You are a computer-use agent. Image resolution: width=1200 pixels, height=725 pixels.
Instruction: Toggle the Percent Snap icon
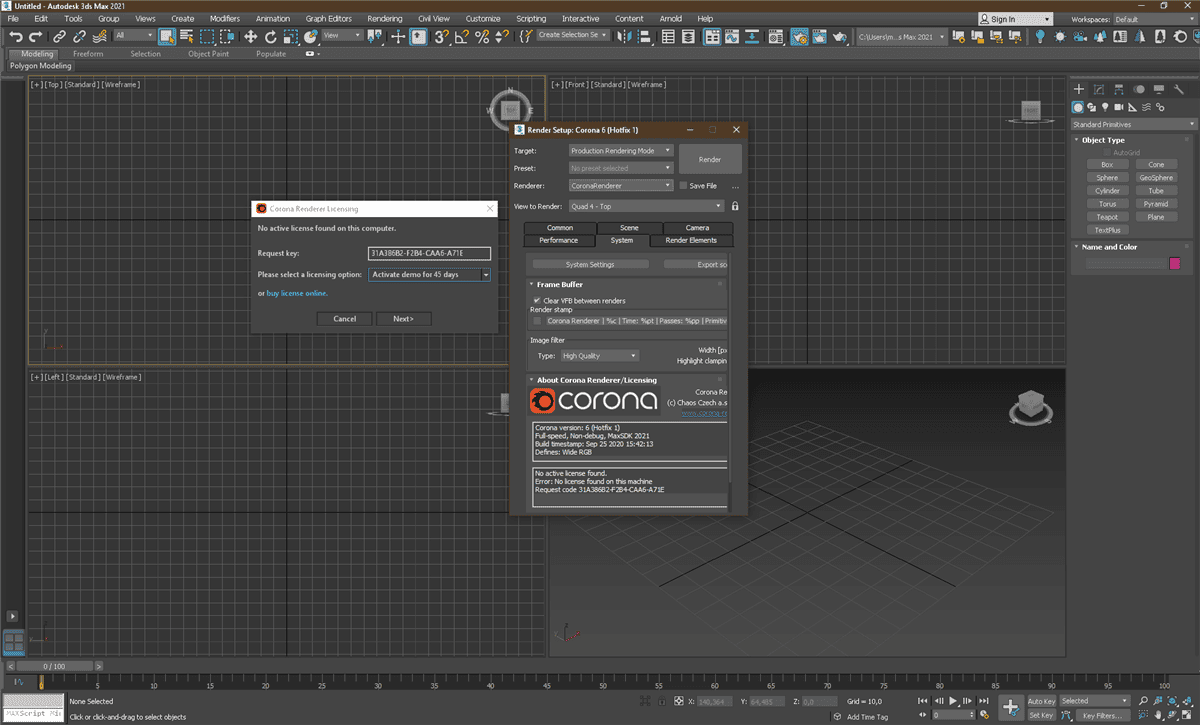481,36
